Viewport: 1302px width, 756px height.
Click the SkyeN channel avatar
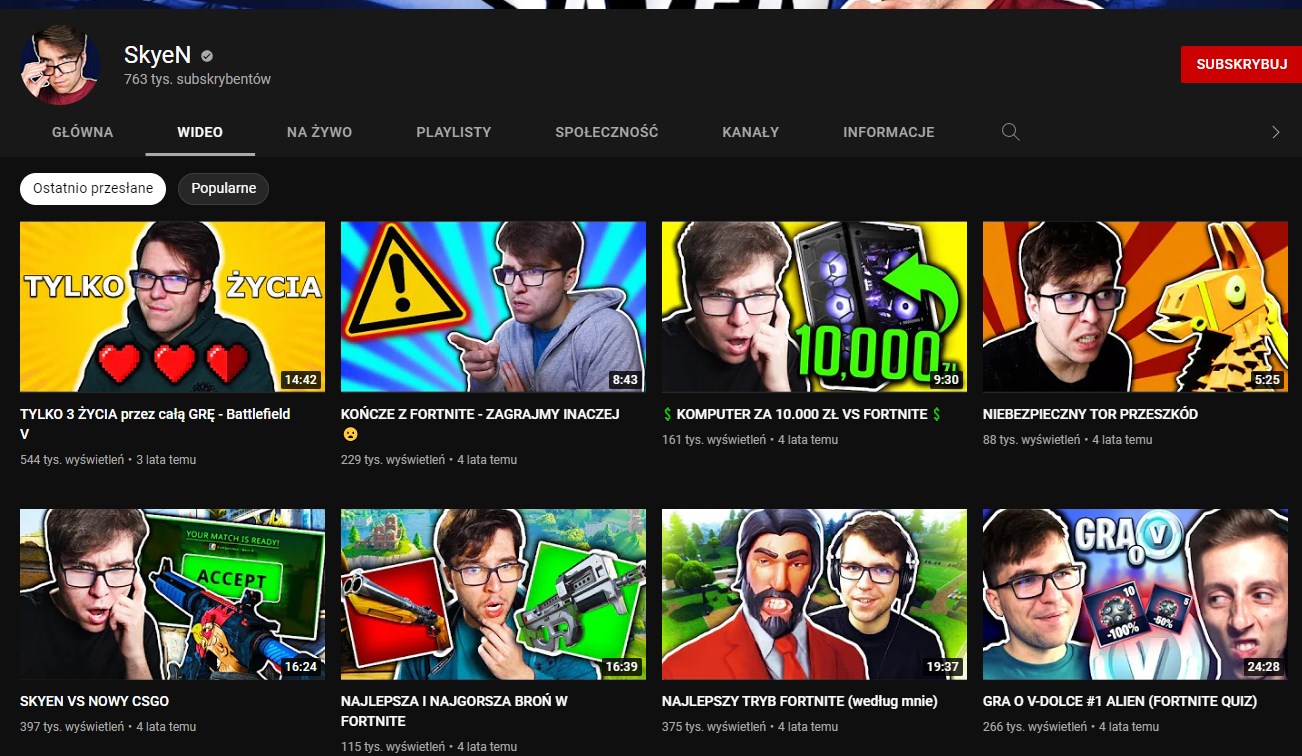(x=60, y=65)
